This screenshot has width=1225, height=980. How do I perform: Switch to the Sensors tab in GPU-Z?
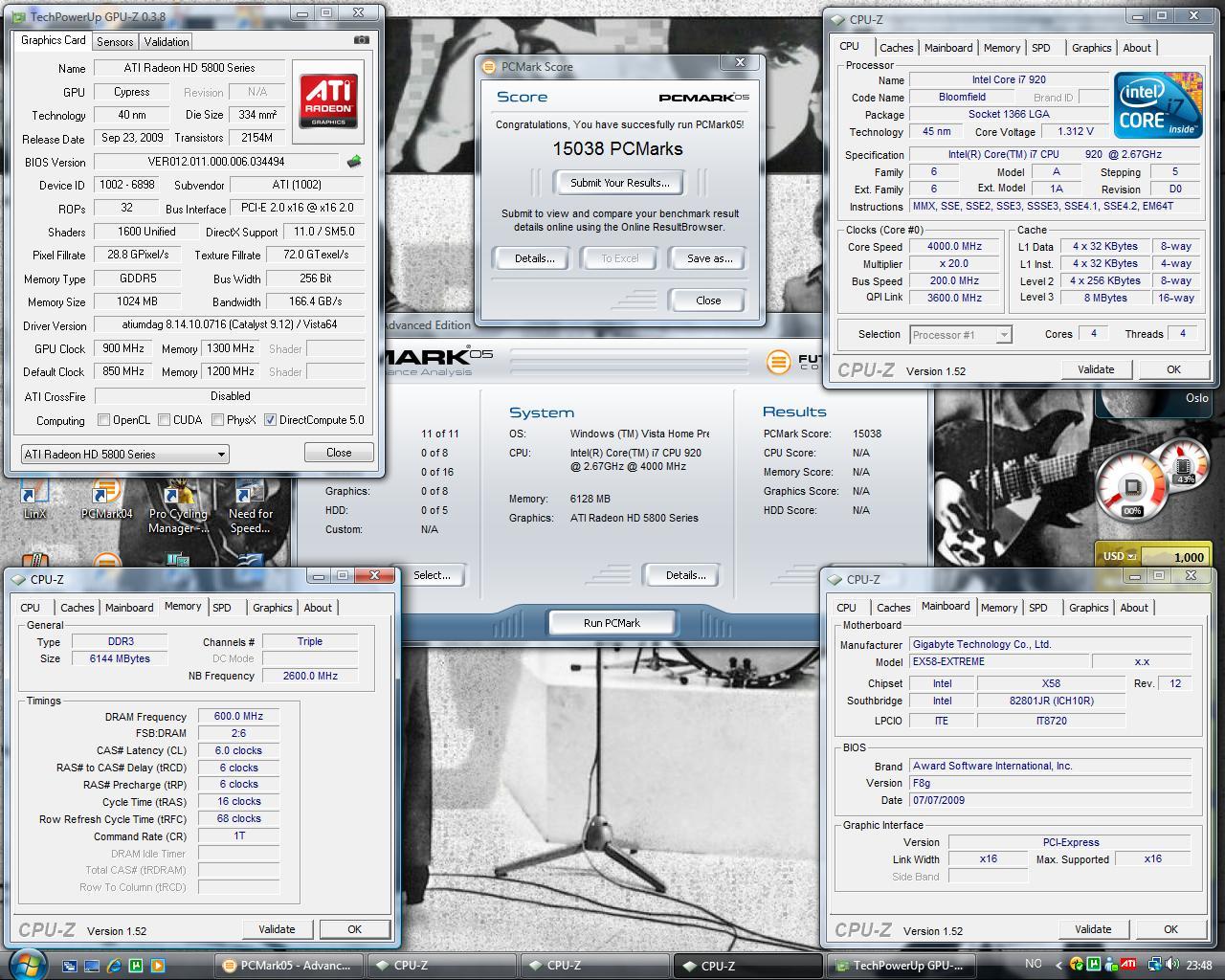coord(115,41)
